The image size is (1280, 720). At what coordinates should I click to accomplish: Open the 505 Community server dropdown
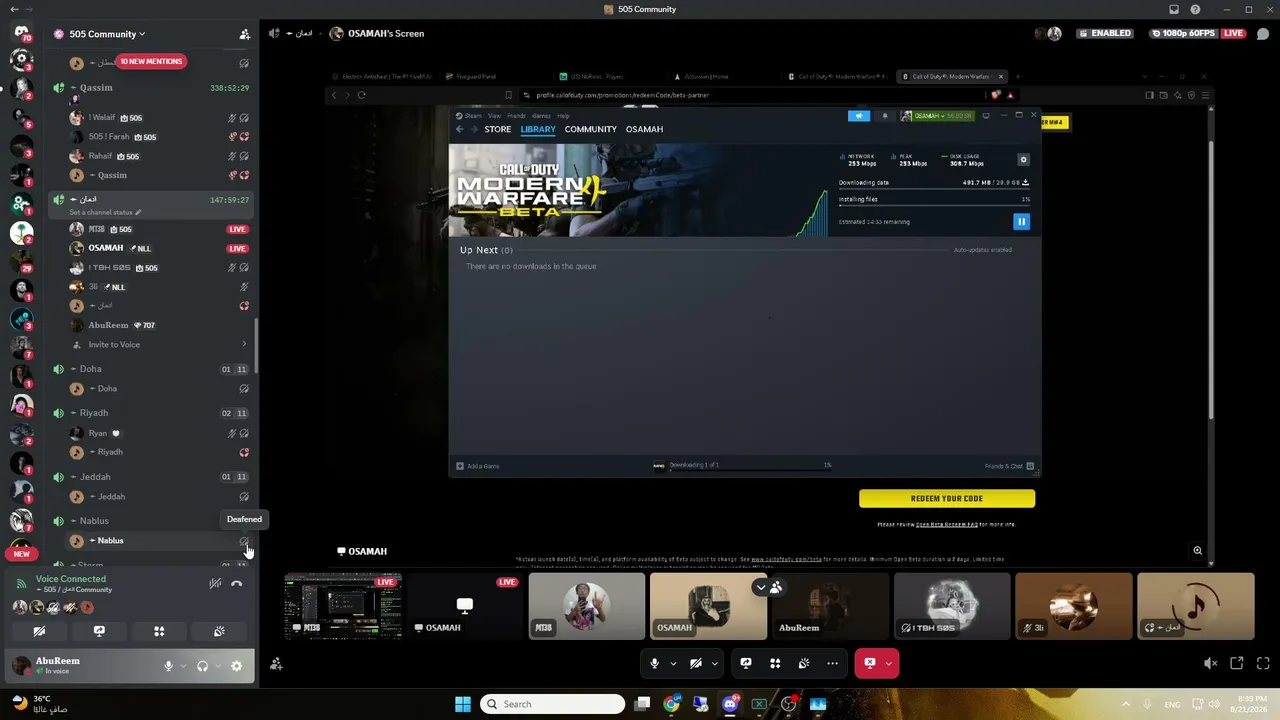point(102,34)
